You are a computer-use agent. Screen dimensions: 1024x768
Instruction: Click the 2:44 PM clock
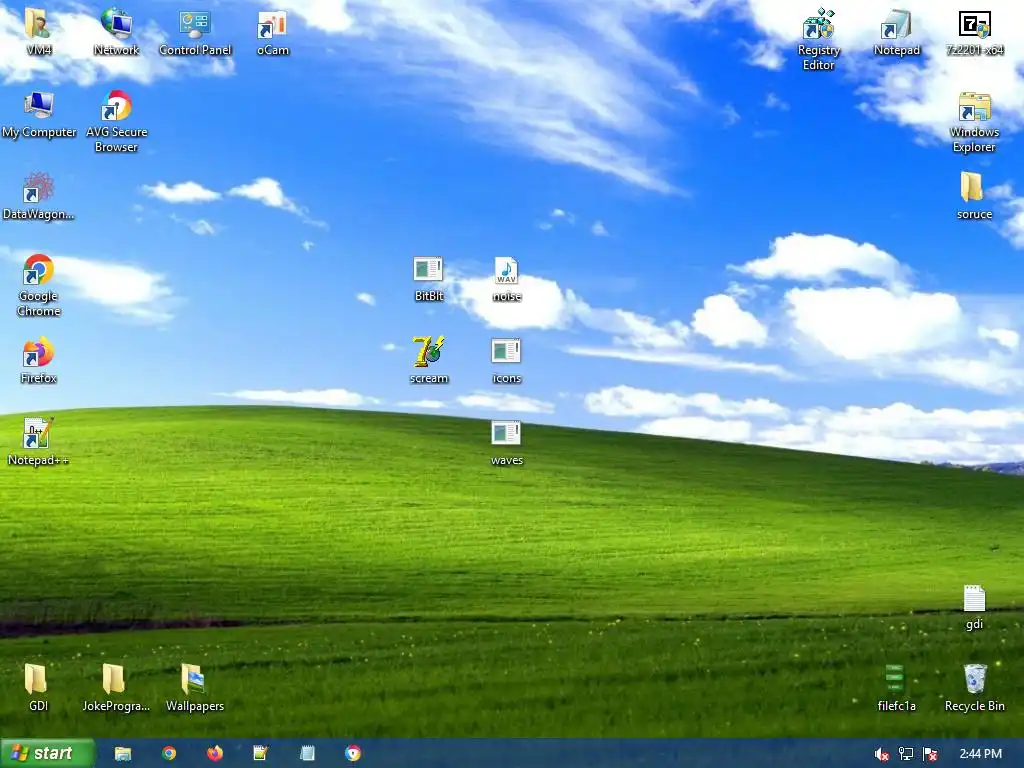coord(980,754)
